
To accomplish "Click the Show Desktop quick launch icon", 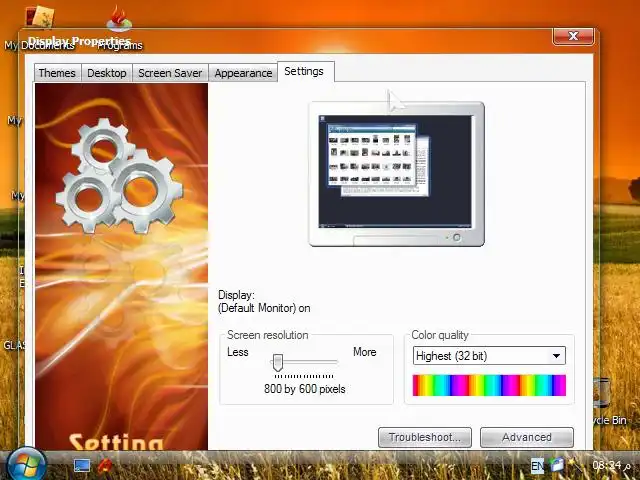I will (x=82, y=466).
